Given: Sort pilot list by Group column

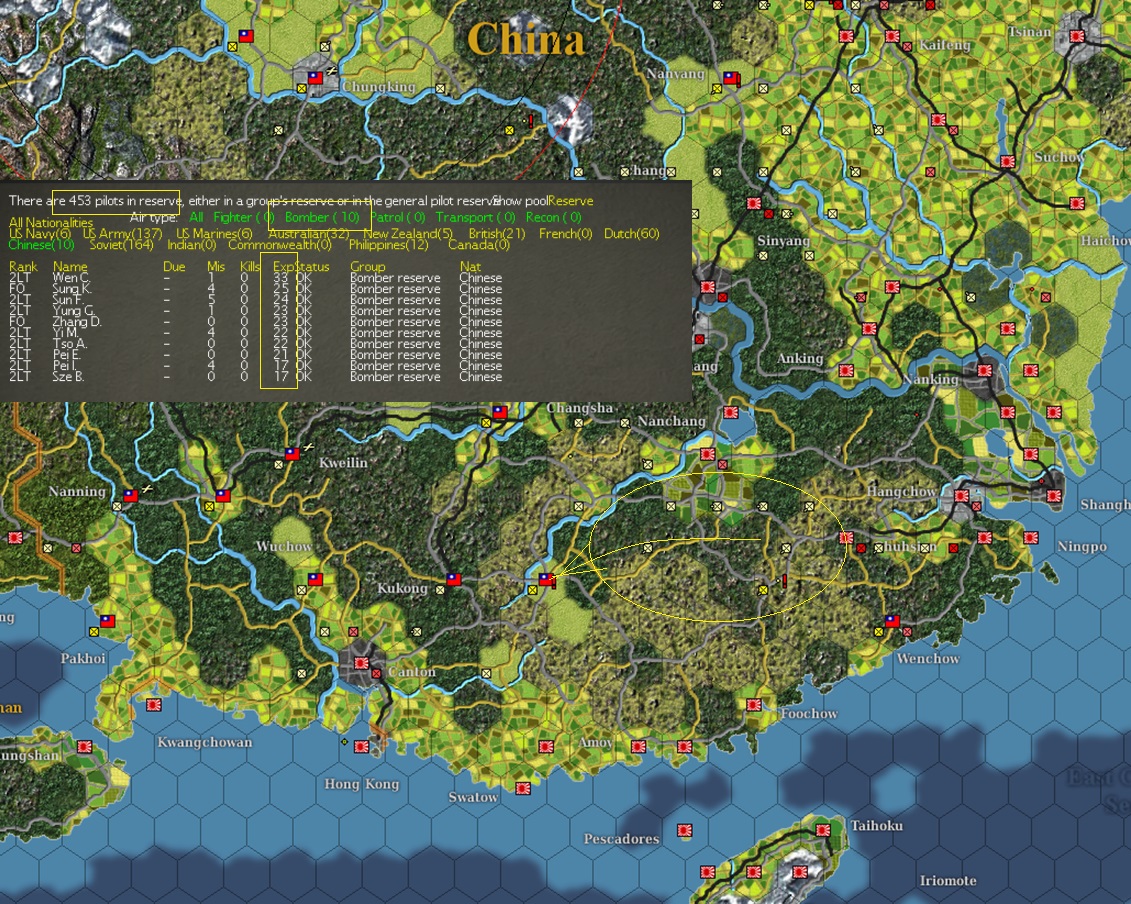Looking at the screenshot, I should click(x=368, y=267).
